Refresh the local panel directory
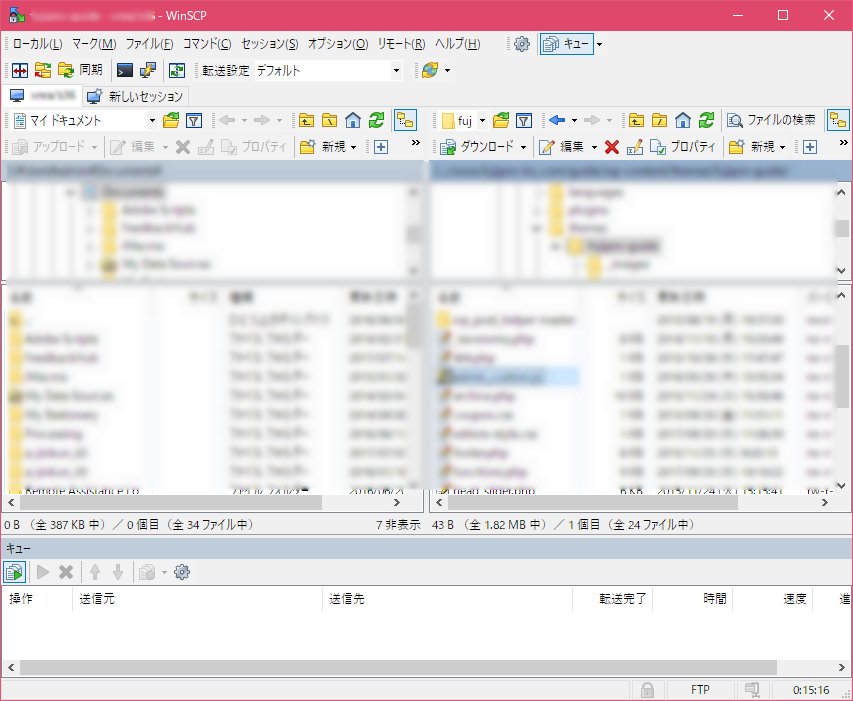This screenshot has height=701, width=853. coord(376,120)
